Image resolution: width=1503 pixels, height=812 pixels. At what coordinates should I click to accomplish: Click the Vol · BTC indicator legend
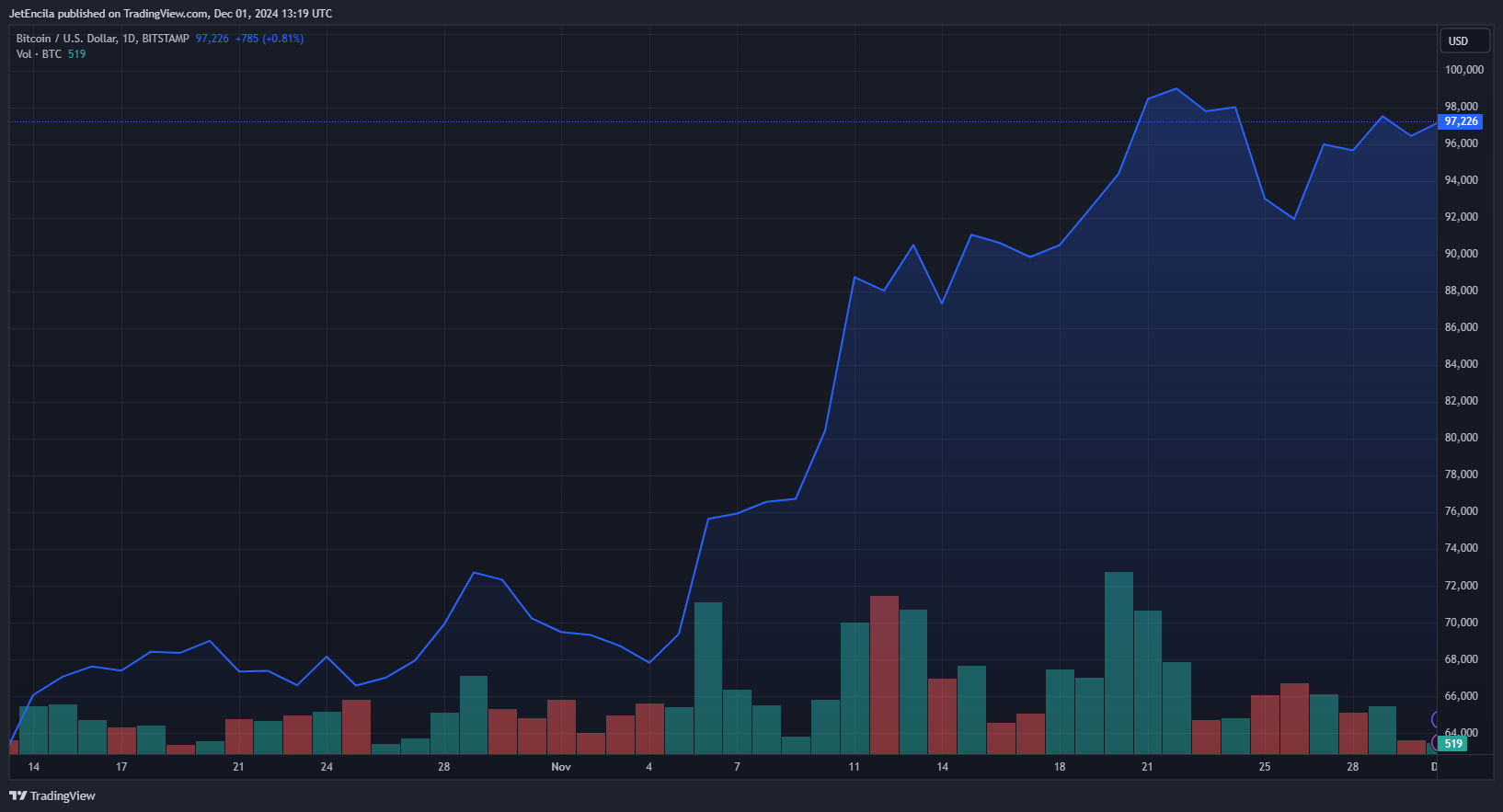click(x=39, y=54)
